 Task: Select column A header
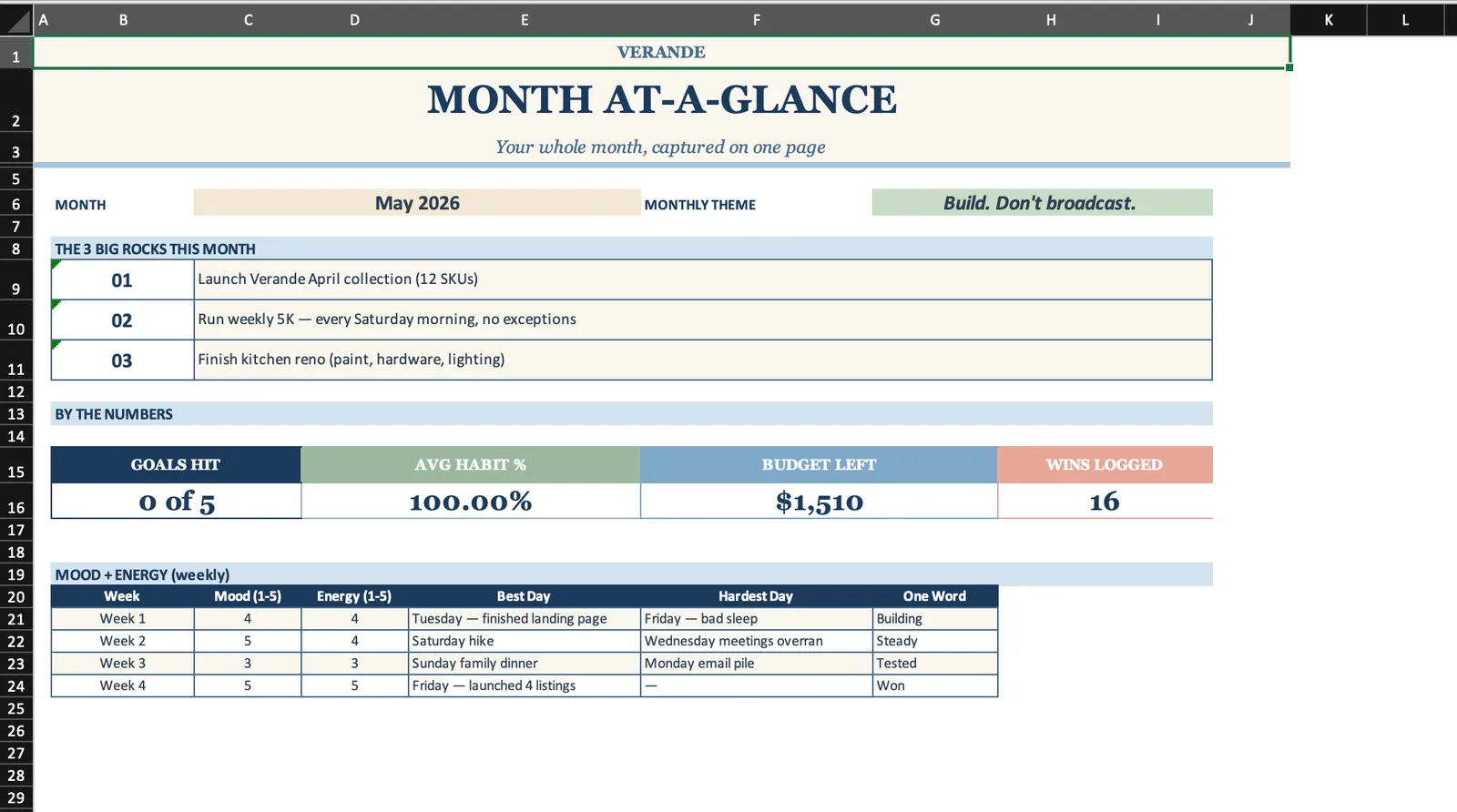click(43, 19)
